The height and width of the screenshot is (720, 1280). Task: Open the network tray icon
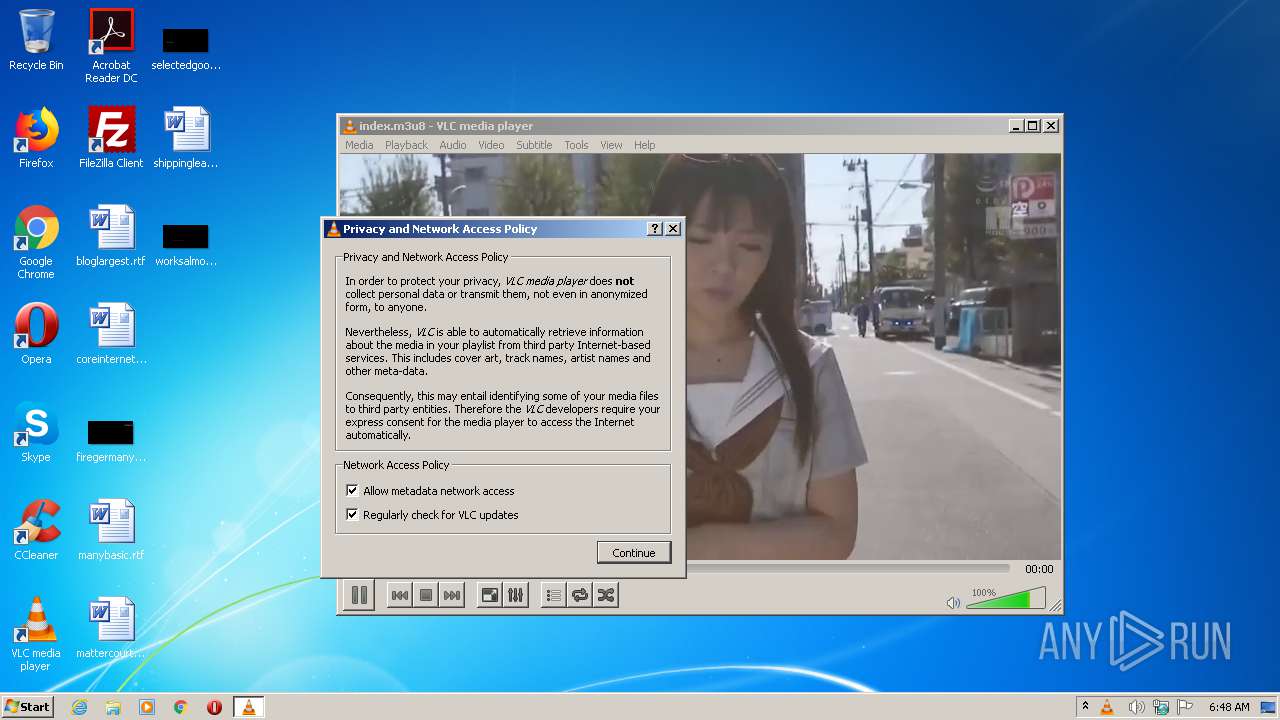(1161, 707)
